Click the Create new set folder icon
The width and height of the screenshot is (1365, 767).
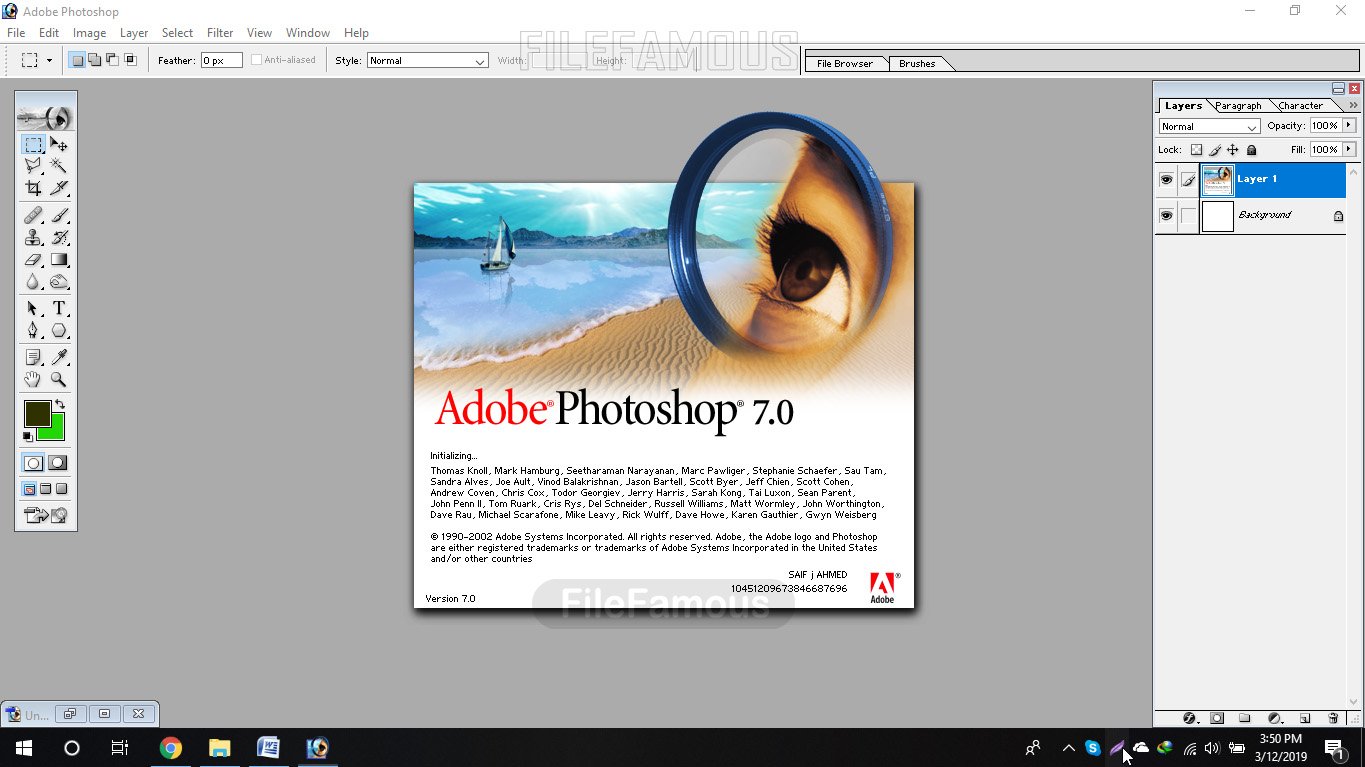click(x=1245, y=718)
